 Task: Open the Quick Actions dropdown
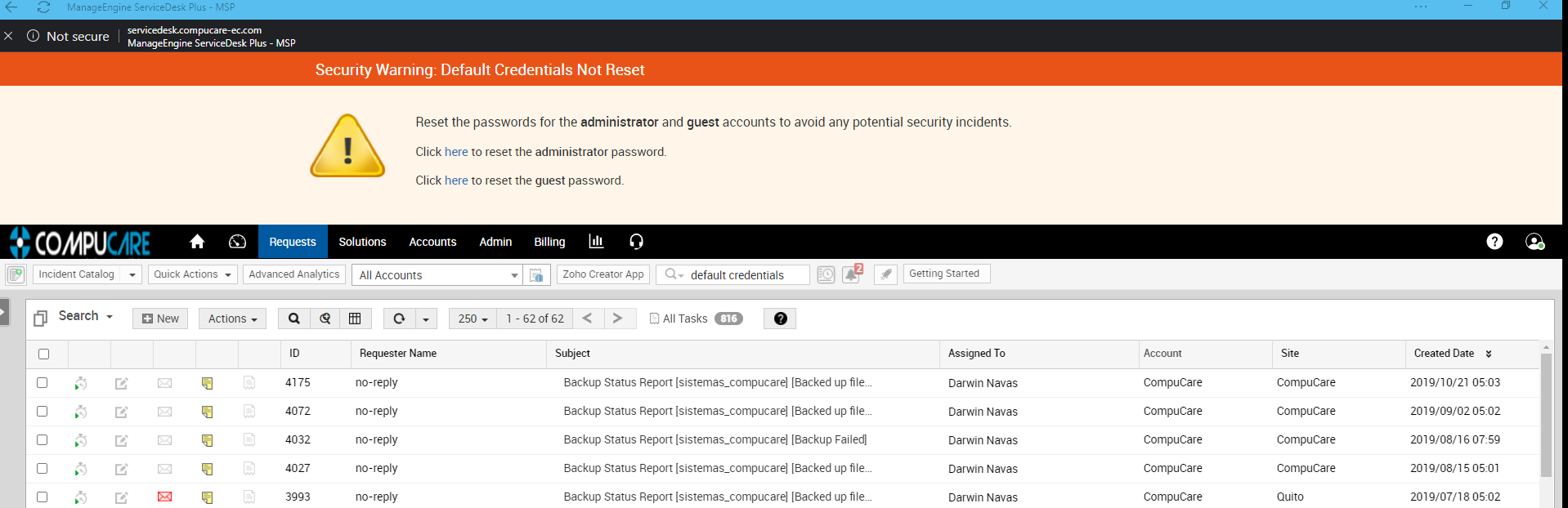tap(193, 274)
